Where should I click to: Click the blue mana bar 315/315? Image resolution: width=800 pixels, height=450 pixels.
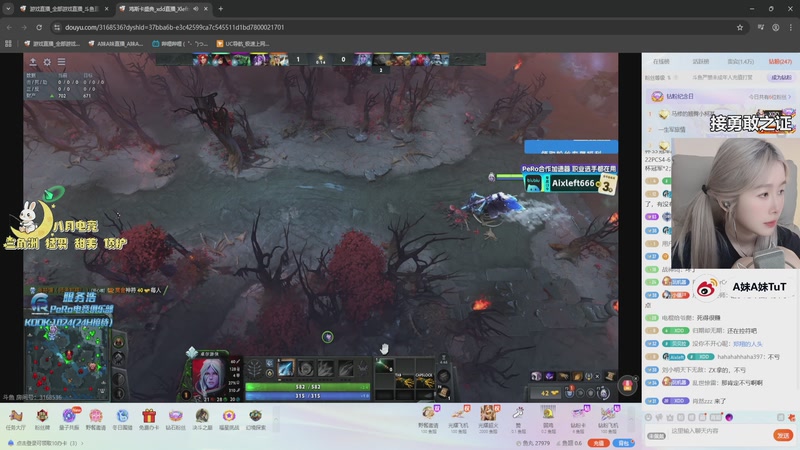308,396
